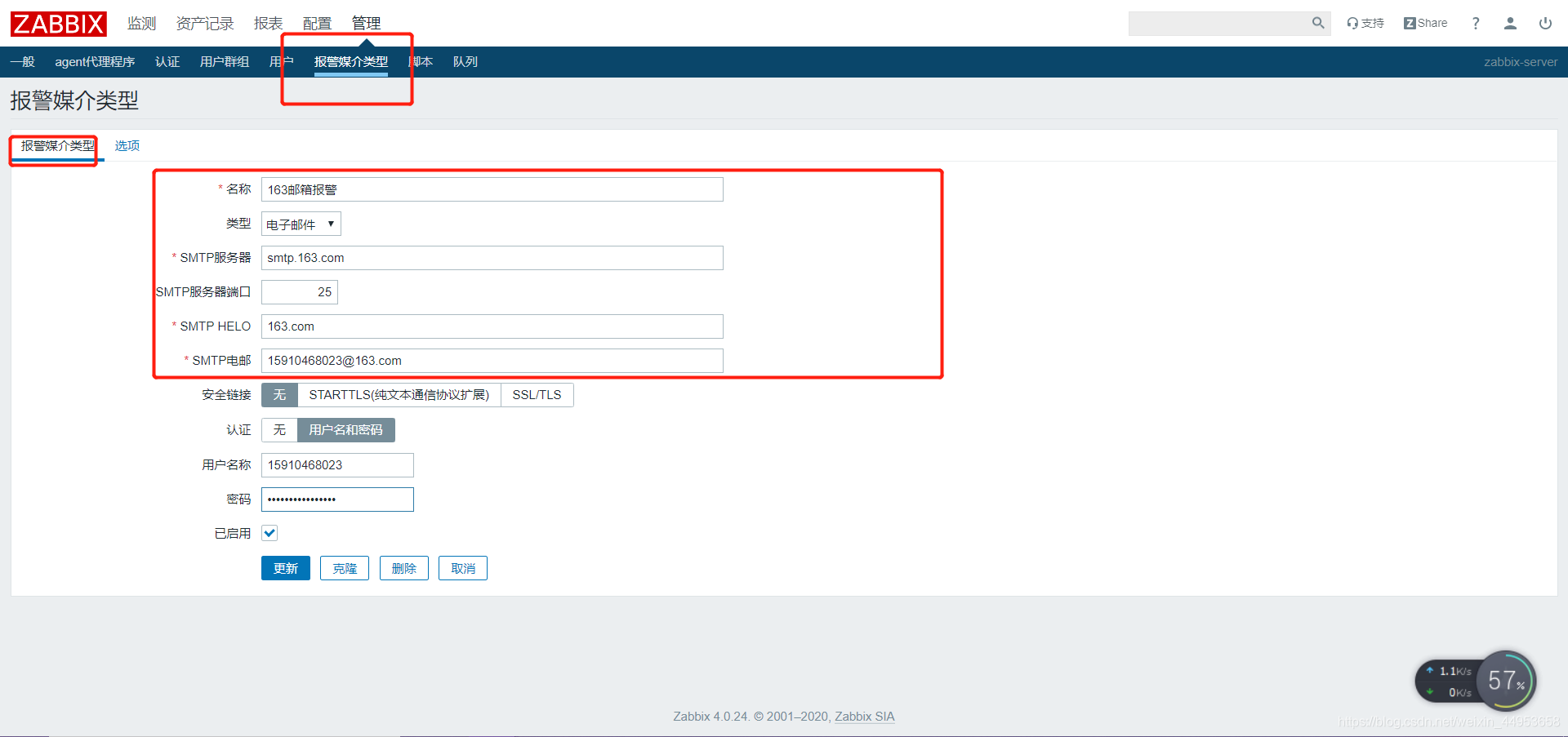The height and width of the screenshot is (737, 1568).
Task: Go to 队列 submenu
Action: coord(465,62)
